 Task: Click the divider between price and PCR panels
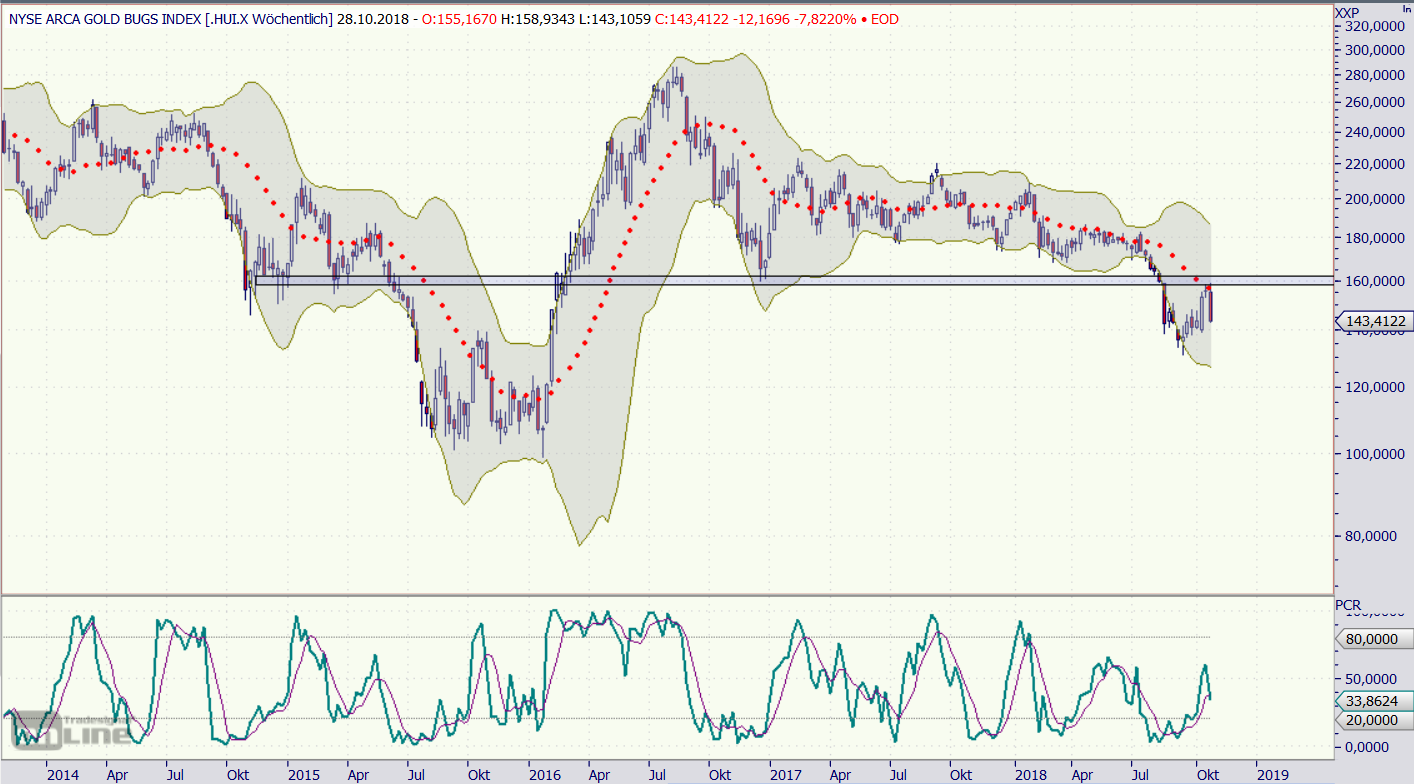coord(666,595)
